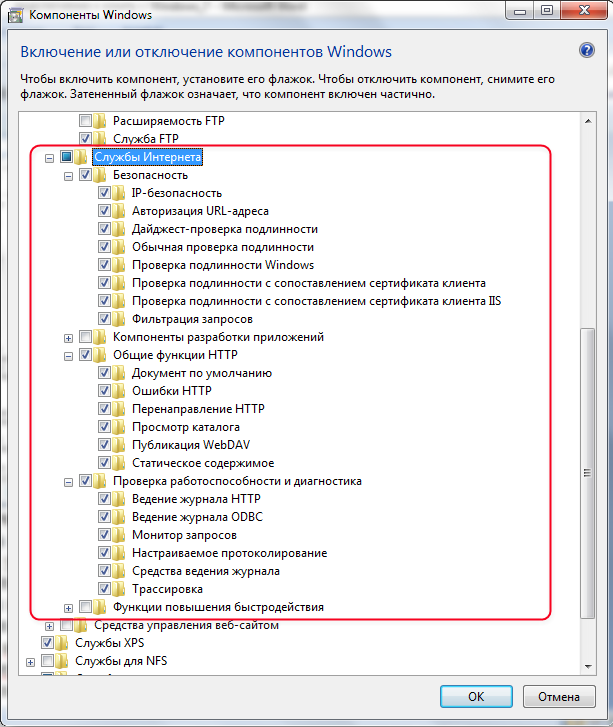Image resolution: width=613 pixels, height=727 pixels.
Task: Click folder icon beside Статическое содержимое
Action: (x=119, y=463)
